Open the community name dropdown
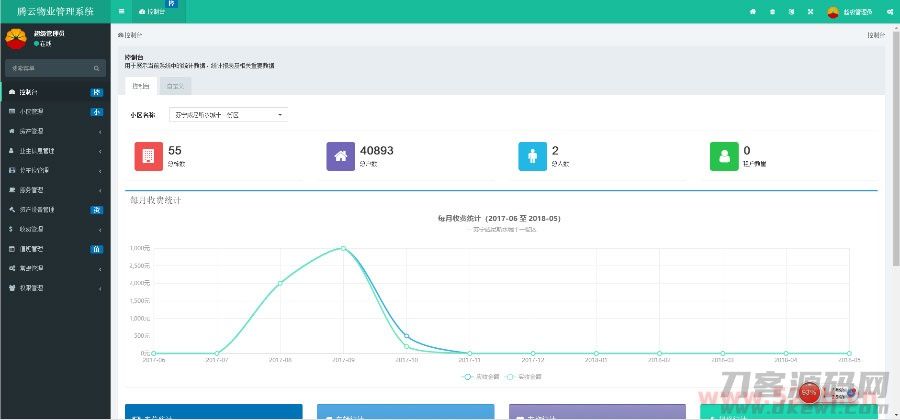The height and width of the screenshot is (420, 900). 227,115
